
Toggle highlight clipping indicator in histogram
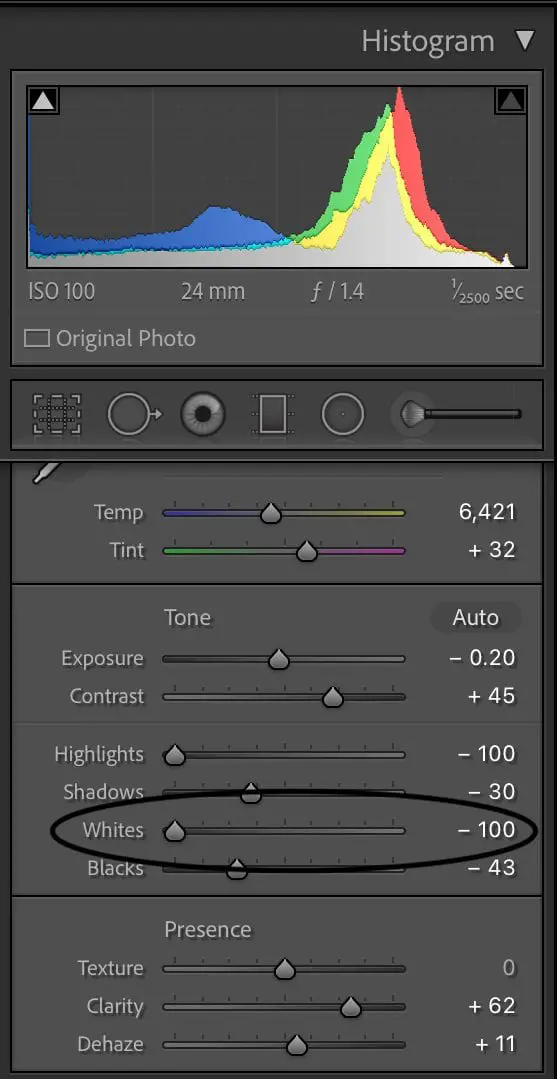[510, 101]
